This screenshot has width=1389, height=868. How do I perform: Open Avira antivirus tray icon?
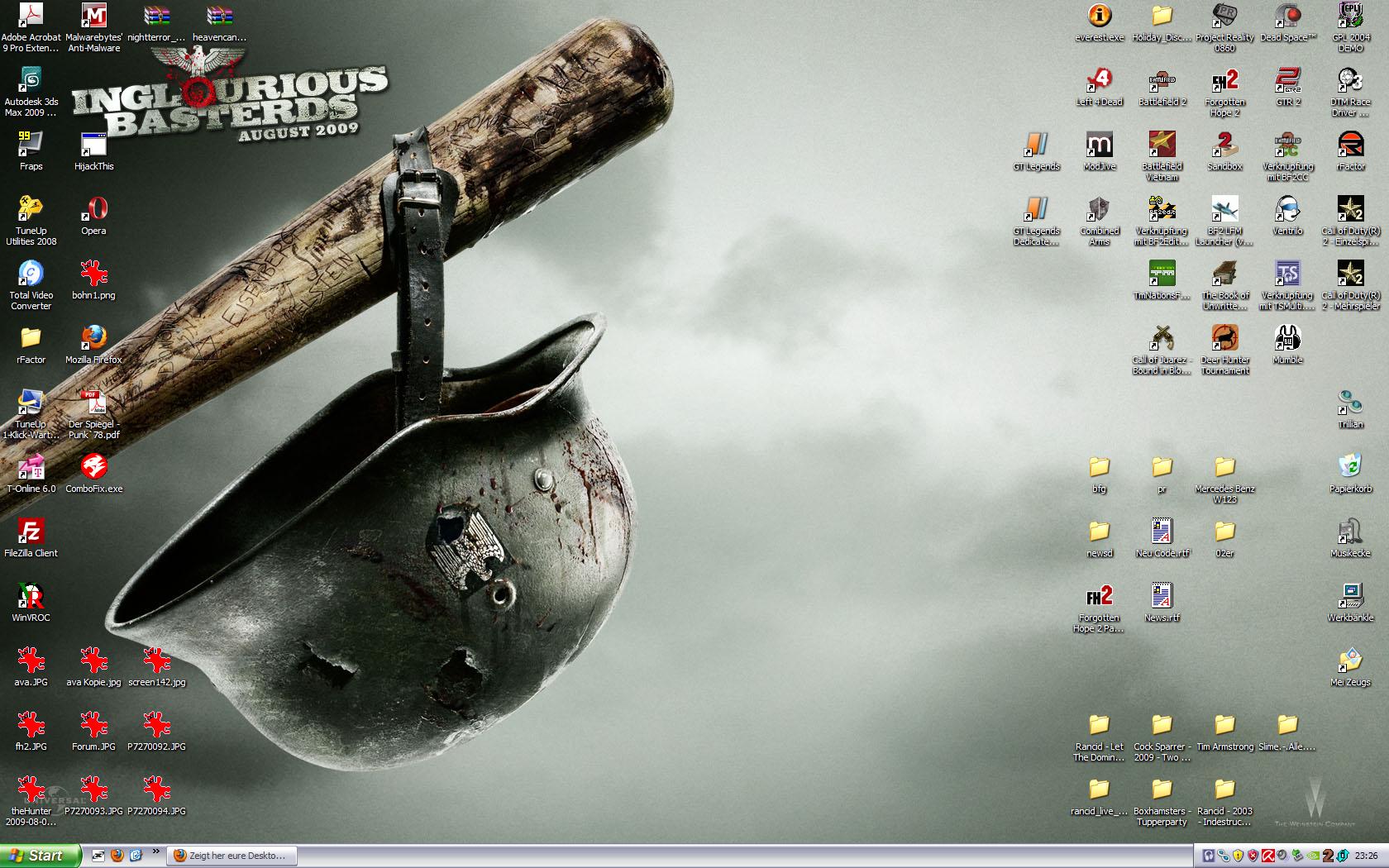(1267, 856)
